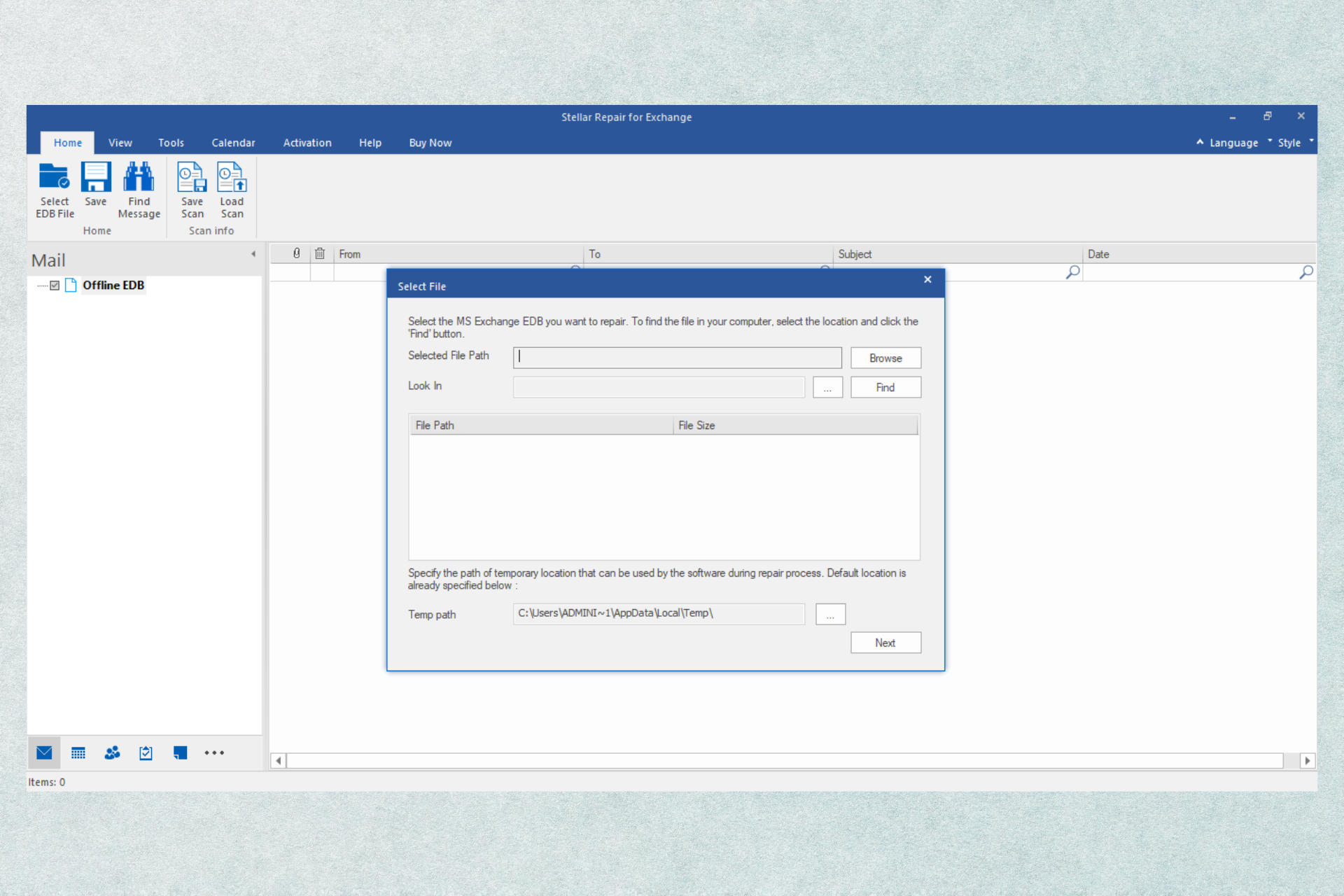Click the Date column search magnifier

pos(1306,272)
